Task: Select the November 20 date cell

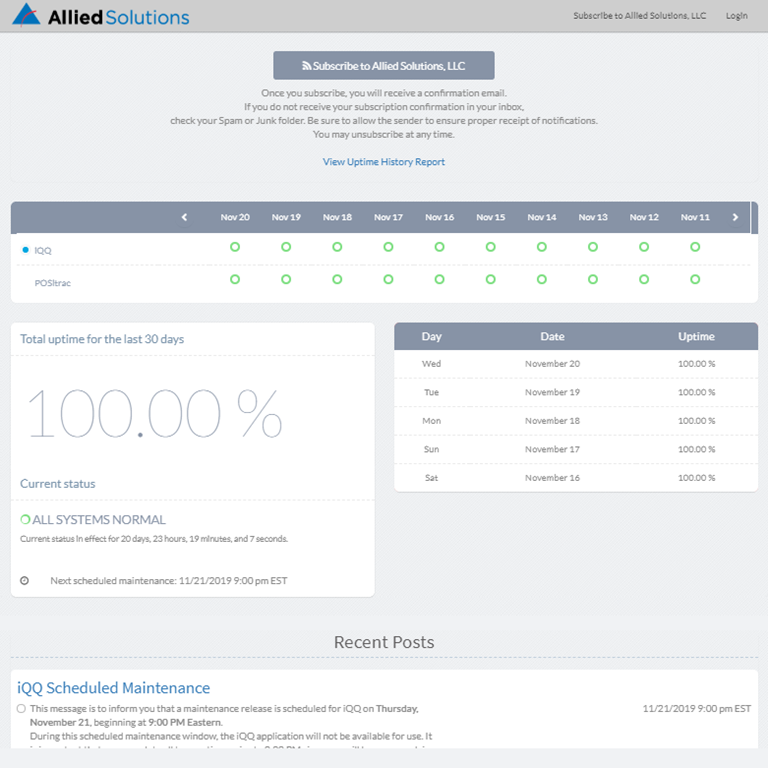Action: pos(552,364)
